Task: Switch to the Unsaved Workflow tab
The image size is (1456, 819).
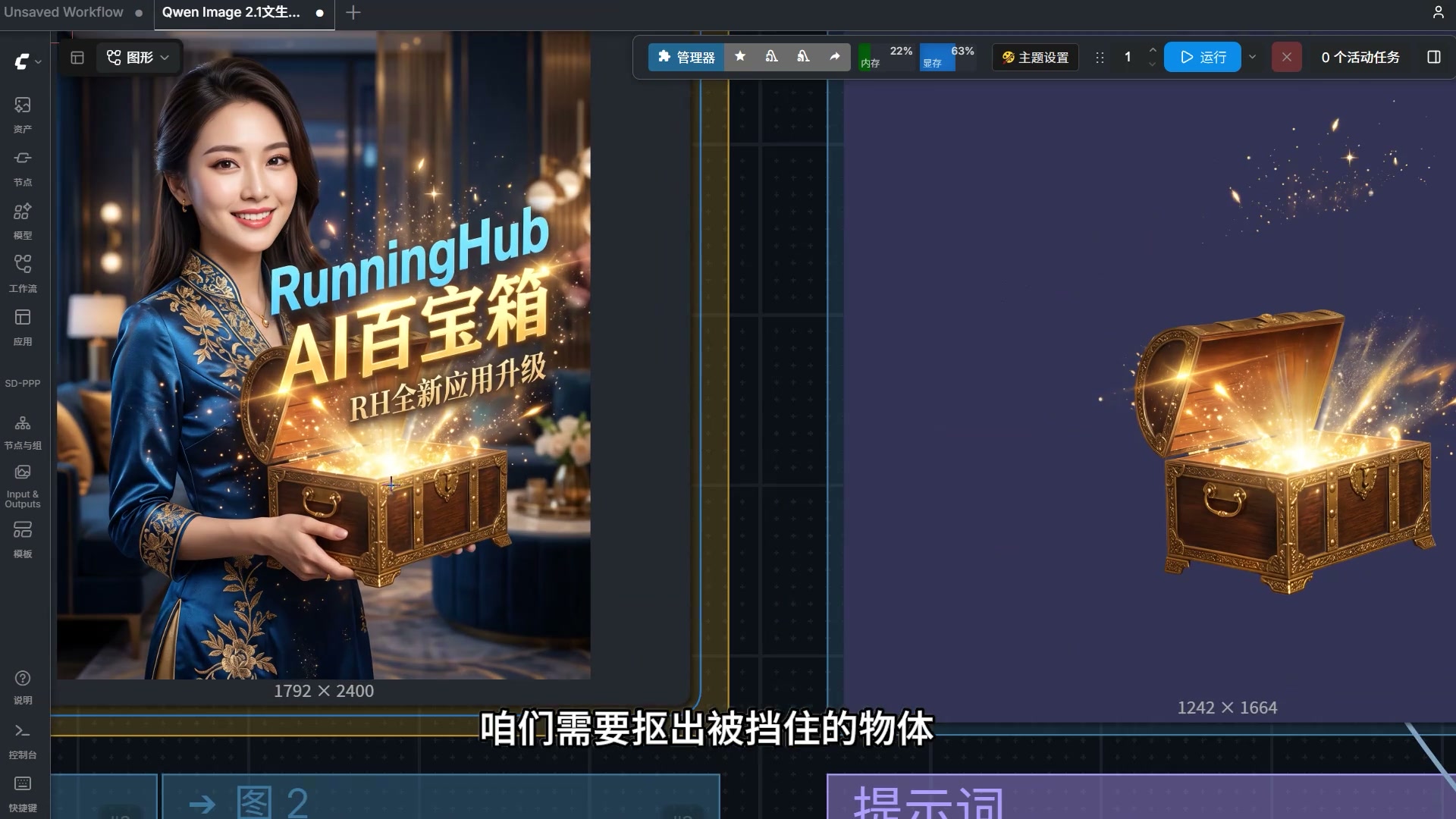Action: pos(73,13)
